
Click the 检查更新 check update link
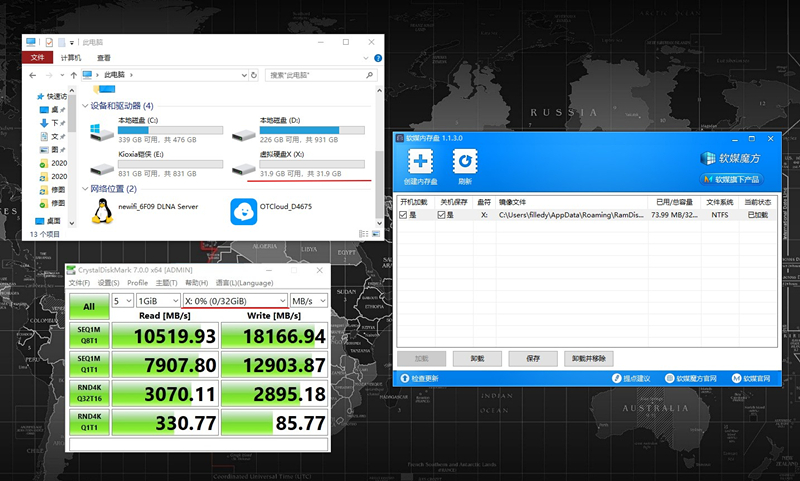(419, 378)
